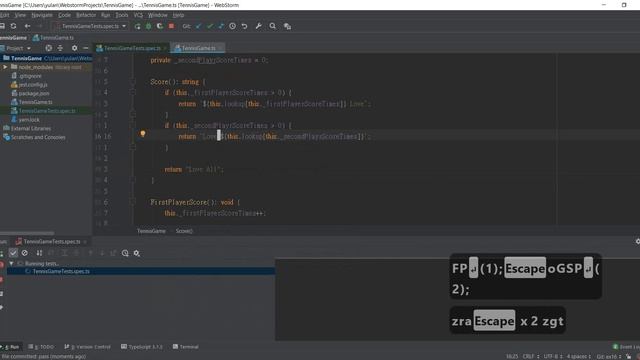Viewport: 640px width, 360px height.
Task: Close the TennisGameTests.spec.ts run tab
Action: tap(85, 242)
